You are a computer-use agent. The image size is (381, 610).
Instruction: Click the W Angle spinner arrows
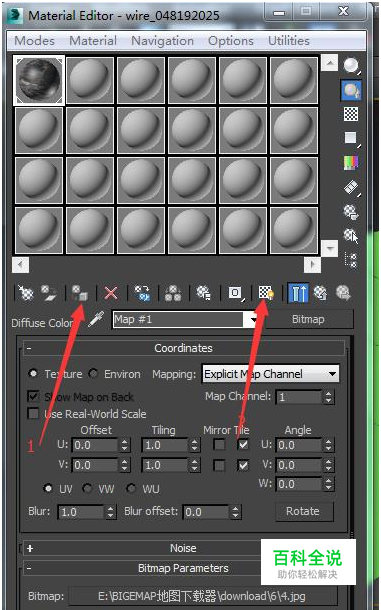329,484
